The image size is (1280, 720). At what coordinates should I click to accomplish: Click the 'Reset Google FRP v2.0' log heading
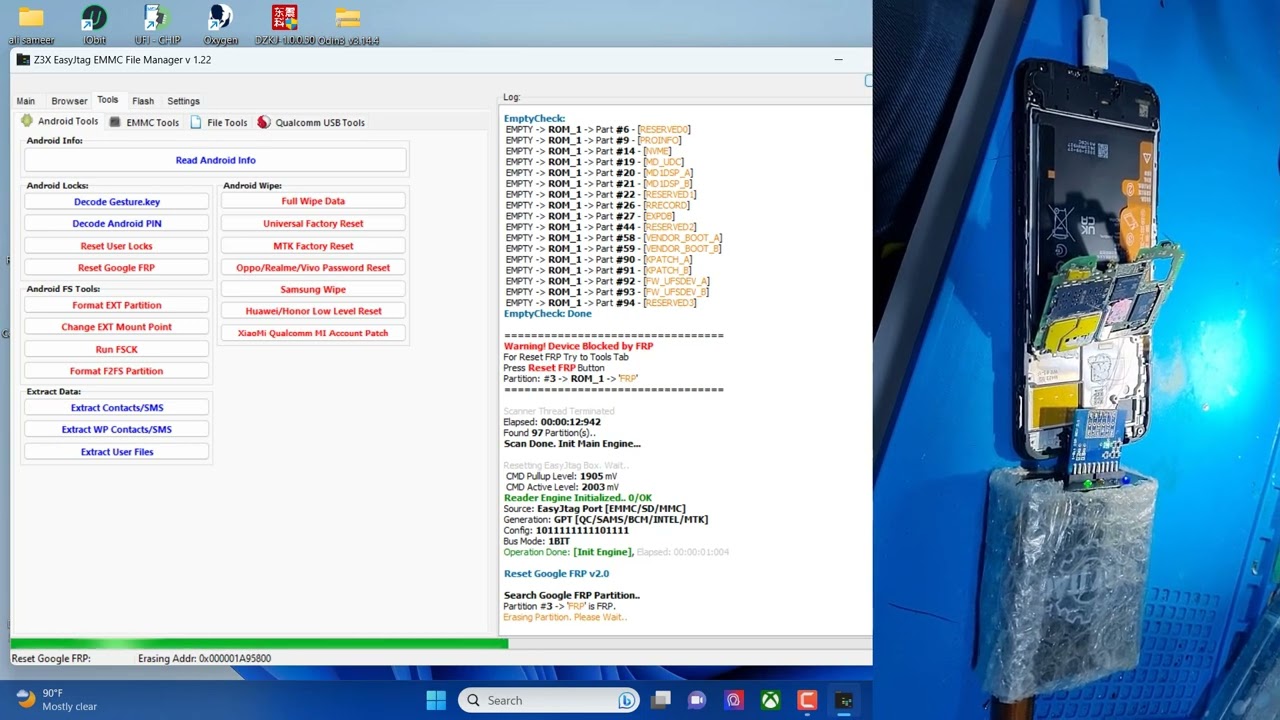click(x=556, y=574)
